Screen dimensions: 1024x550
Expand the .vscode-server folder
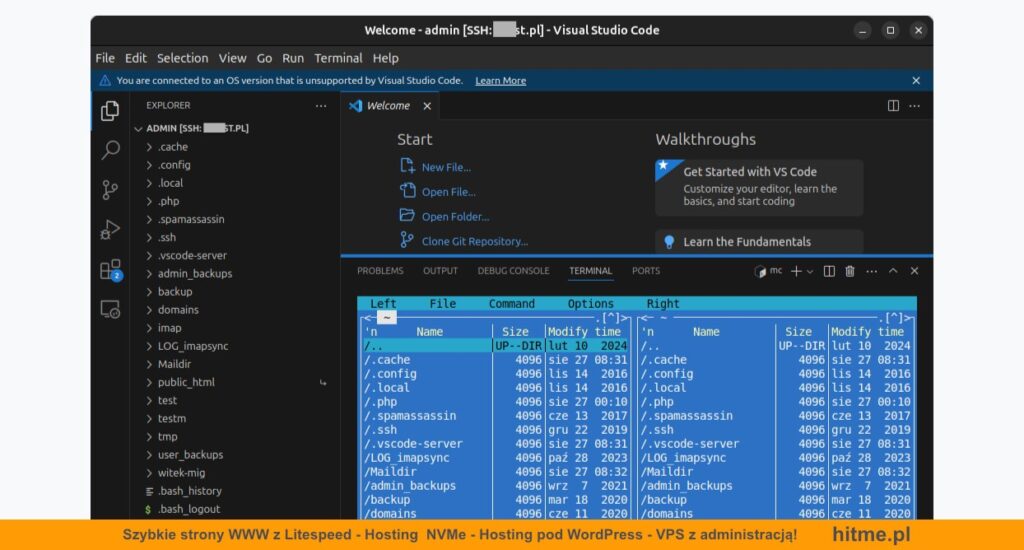[x=150, y=255]
